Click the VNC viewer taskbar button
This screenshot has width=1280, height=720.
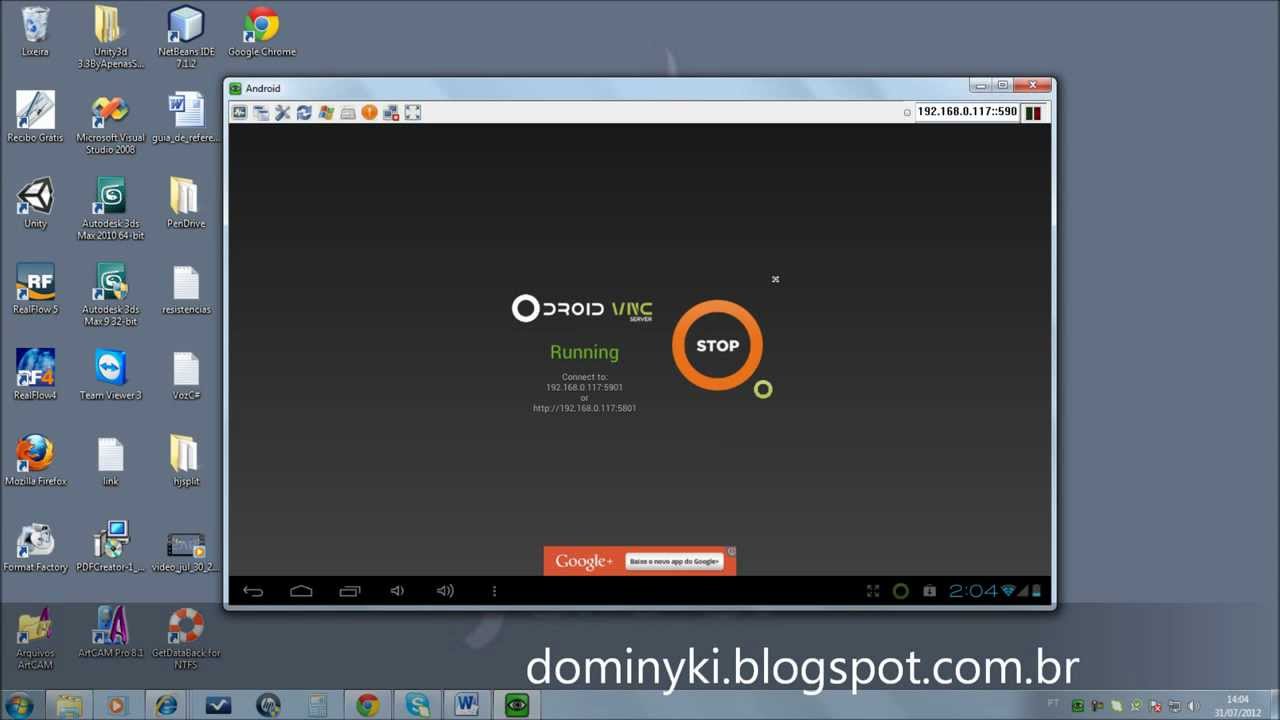[517, 706]
